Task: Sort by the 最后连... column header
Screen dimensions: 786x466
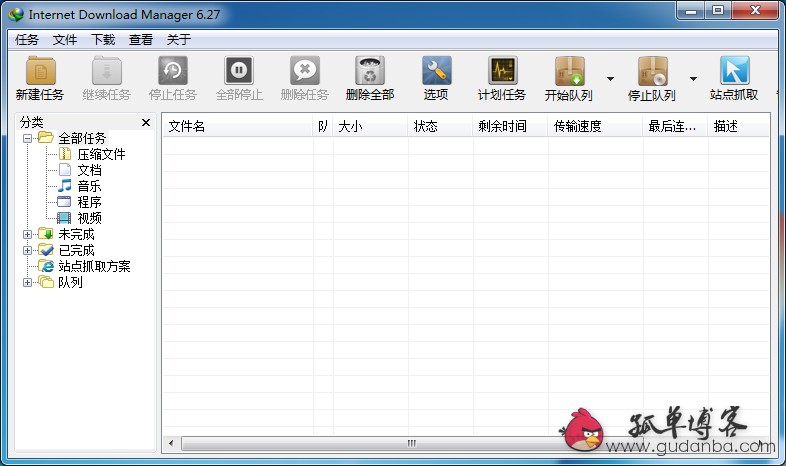Action: click(x=676, y=126)
